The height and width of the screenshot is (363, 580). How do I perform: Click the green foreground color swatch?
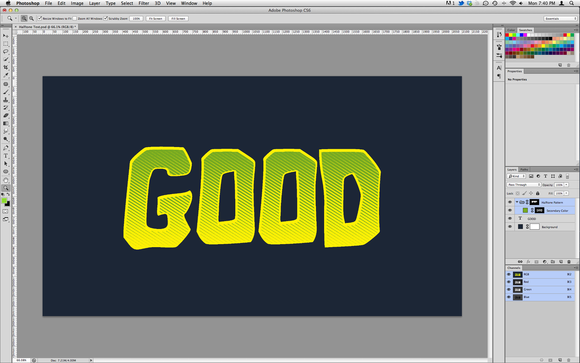point(4,201)
